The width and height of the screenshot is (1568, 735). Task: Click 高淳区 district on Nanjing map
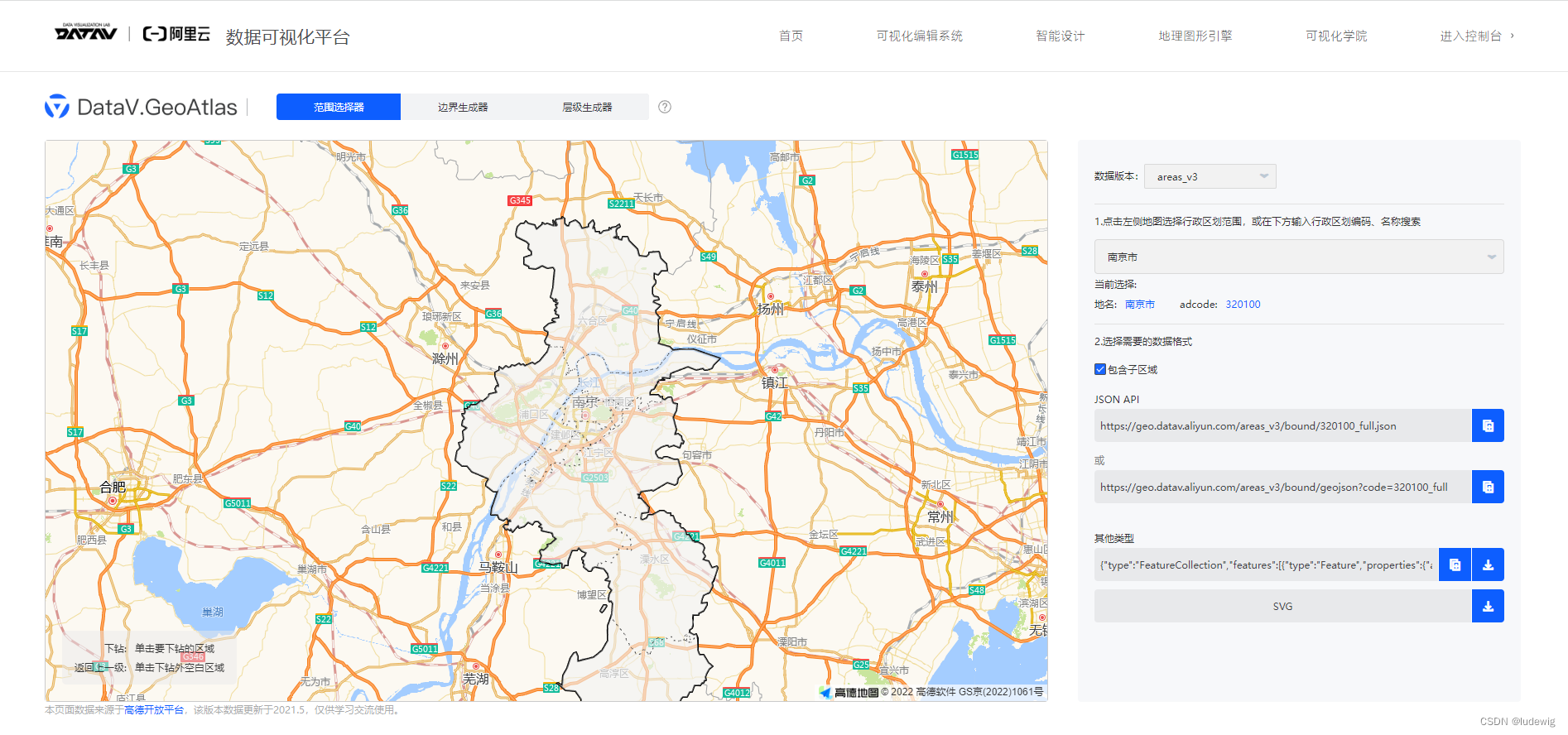614,674
